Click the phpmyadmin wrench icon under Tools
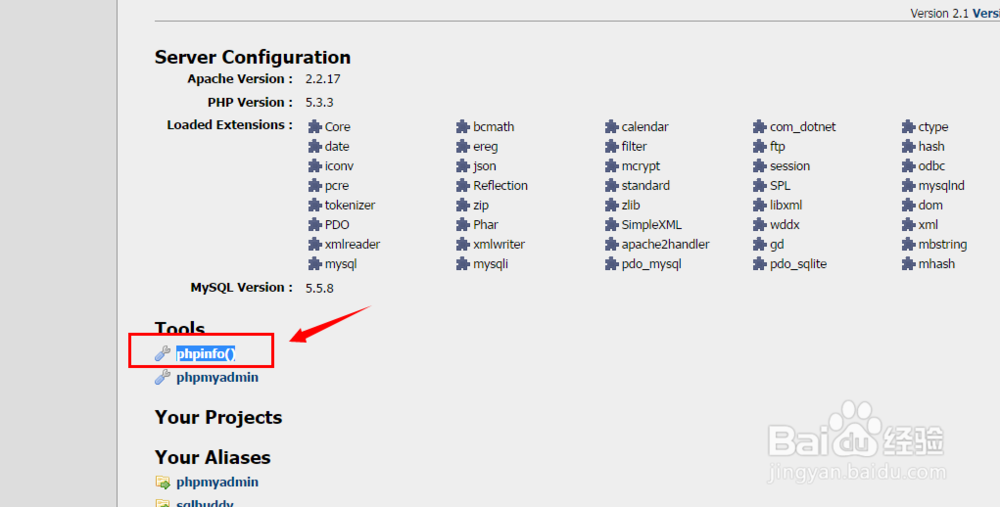This screenshot has width=1000, height=507. coord(162,378)
